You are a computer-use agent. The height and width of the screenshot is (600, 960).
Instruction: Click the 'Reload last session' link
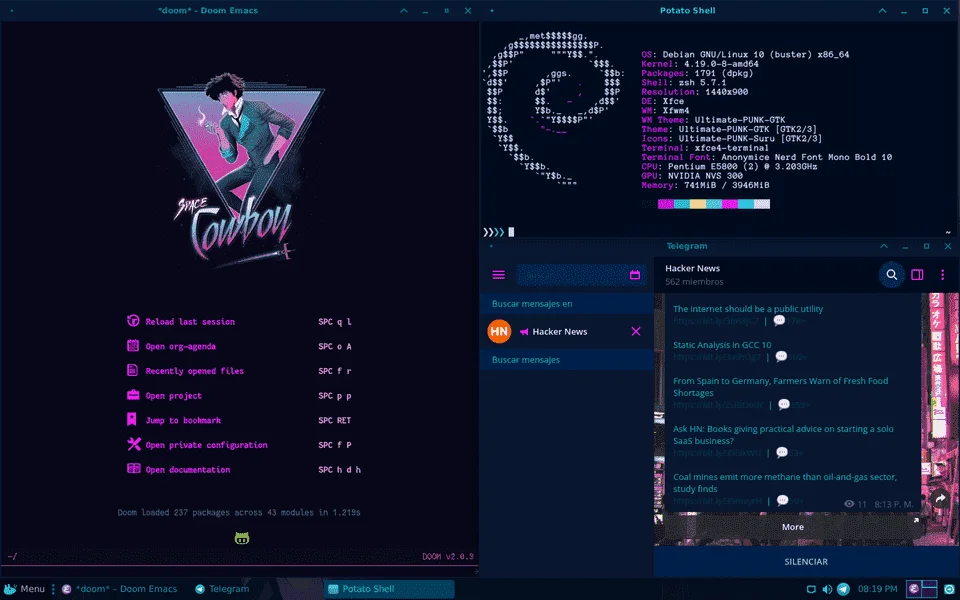click(x=190, y=321)
